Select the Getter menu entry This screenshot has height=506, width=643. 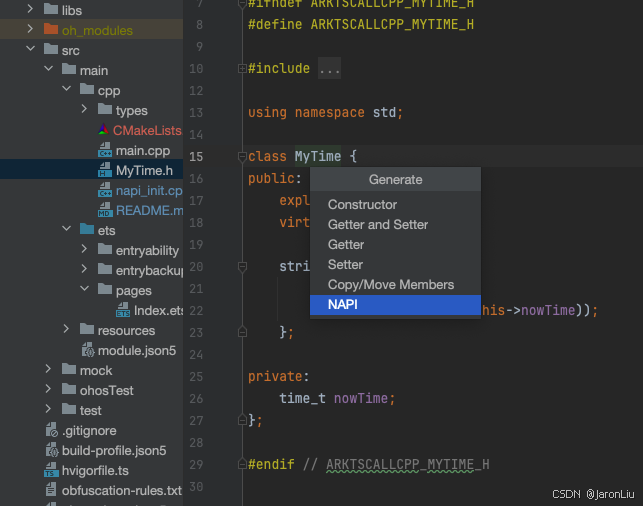point(395,245)
